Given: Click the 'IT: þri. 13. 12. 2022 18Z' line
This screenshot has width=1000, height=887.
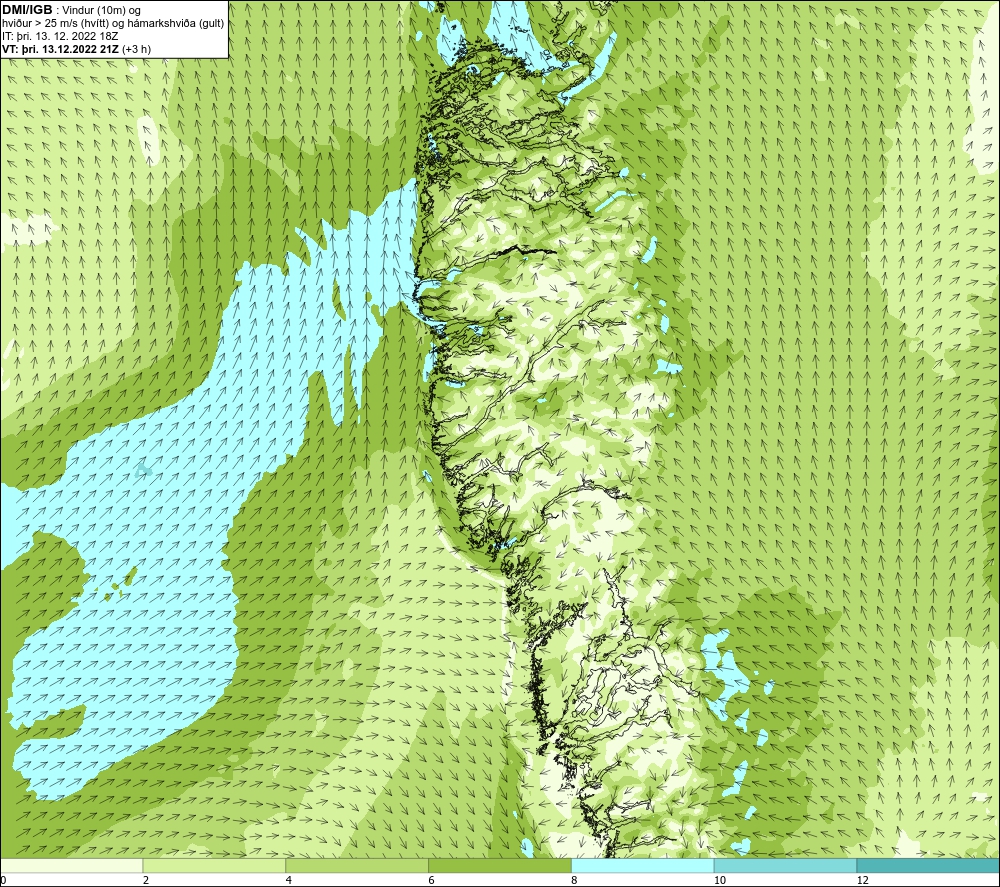Looking at the screenshot, I should point(60,36).
